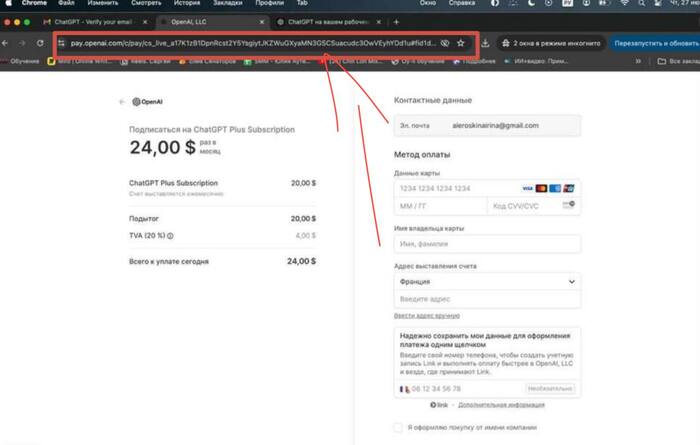This screenshot has width=700, height=445.
Task: Open the France country dropdown
Action: tap(487, 282)
